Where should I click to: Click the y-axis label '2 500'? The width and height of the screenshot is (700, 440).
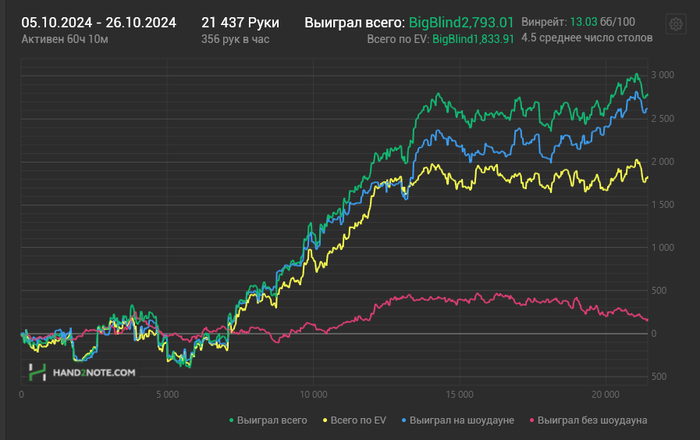click(x=662, y=119)
